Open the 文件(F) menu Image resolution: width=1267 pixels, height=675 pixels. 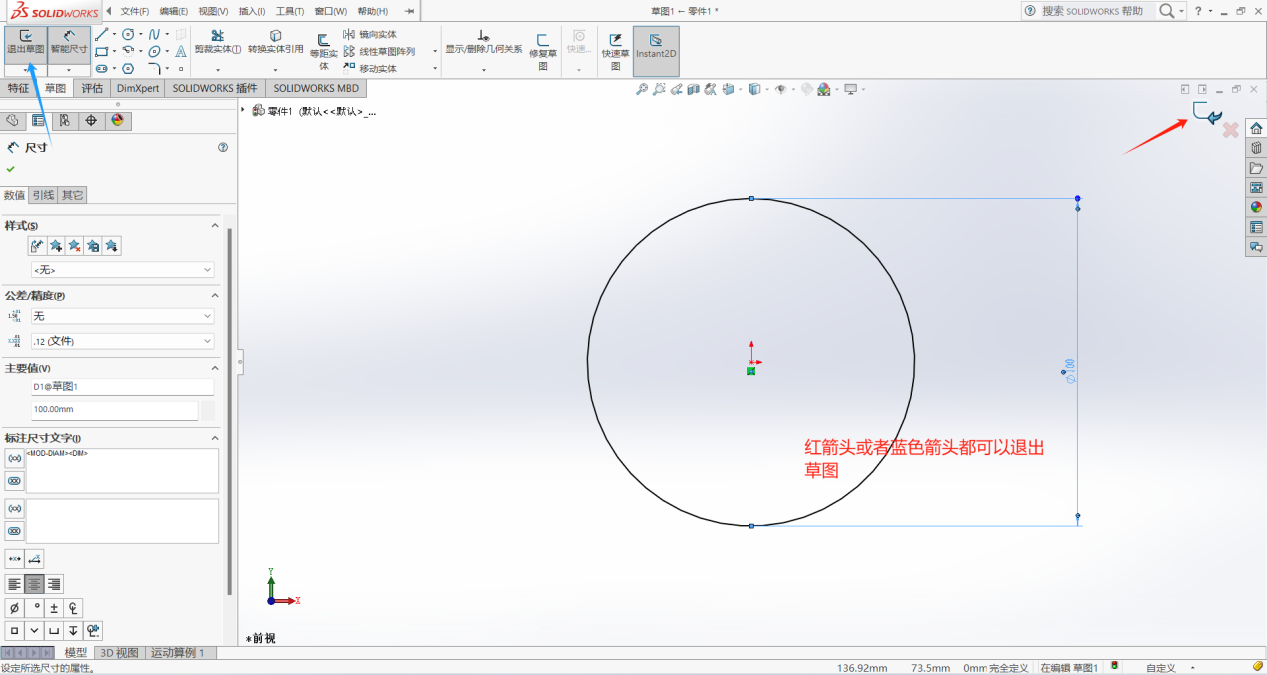coord(134,11)
